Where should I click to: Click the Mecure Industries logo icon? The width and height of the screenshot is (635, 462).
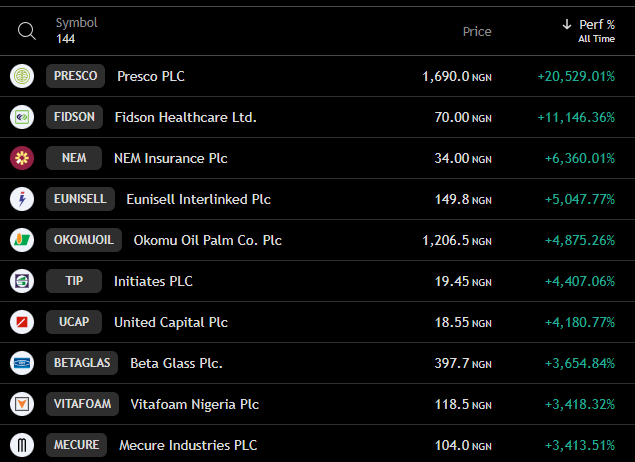click(22, 445)
